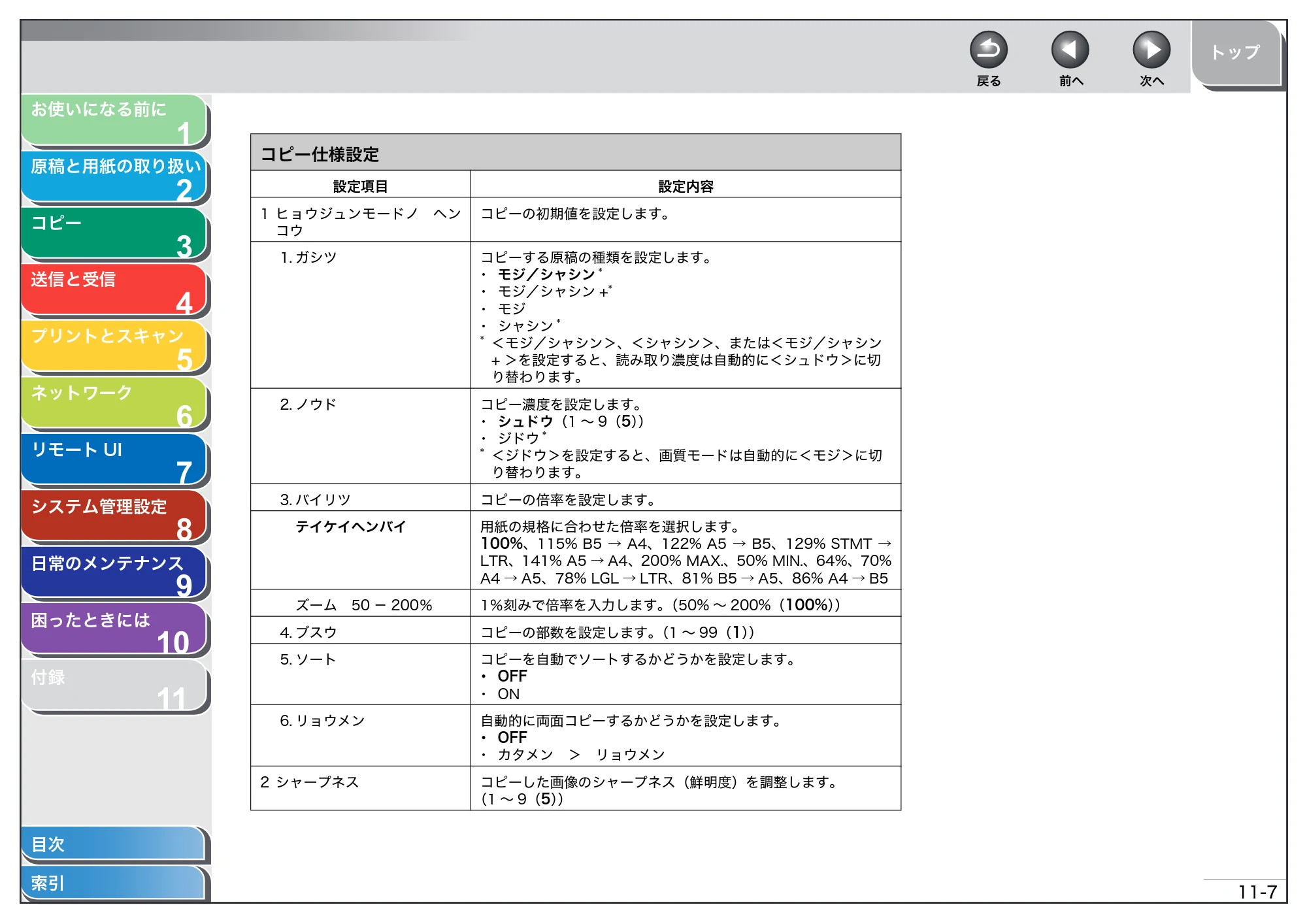Image resolution: width=1307 pixels, height=924 pixels.
Task: Click the テイケイヘンバイ row label
Action: tap(351, 527)
